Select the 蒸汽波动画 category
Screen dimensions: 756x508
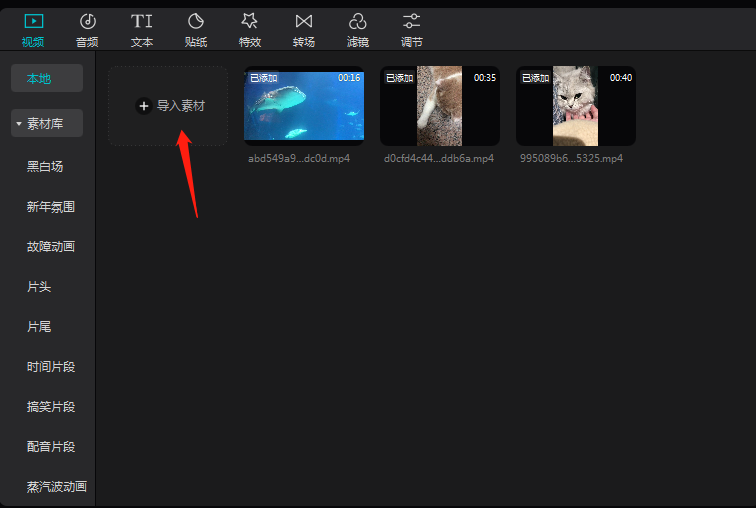click(x=57, y=487)
